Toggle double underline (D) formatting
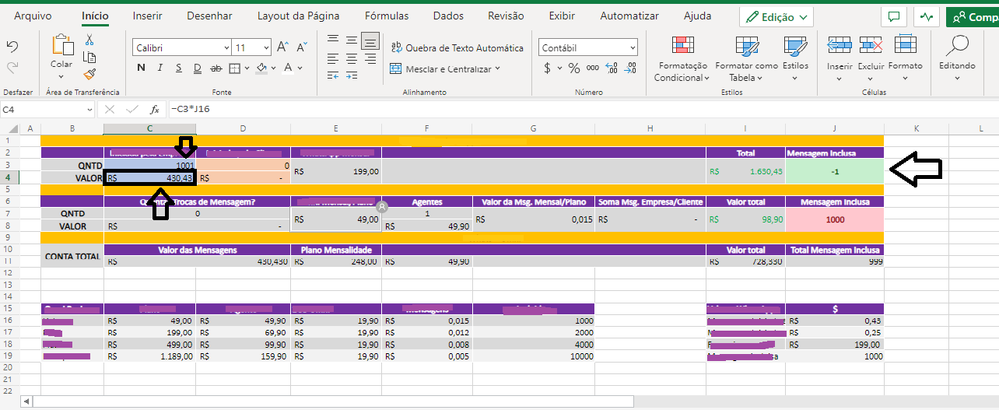The image size is (999, 410). tap(198, 67)
